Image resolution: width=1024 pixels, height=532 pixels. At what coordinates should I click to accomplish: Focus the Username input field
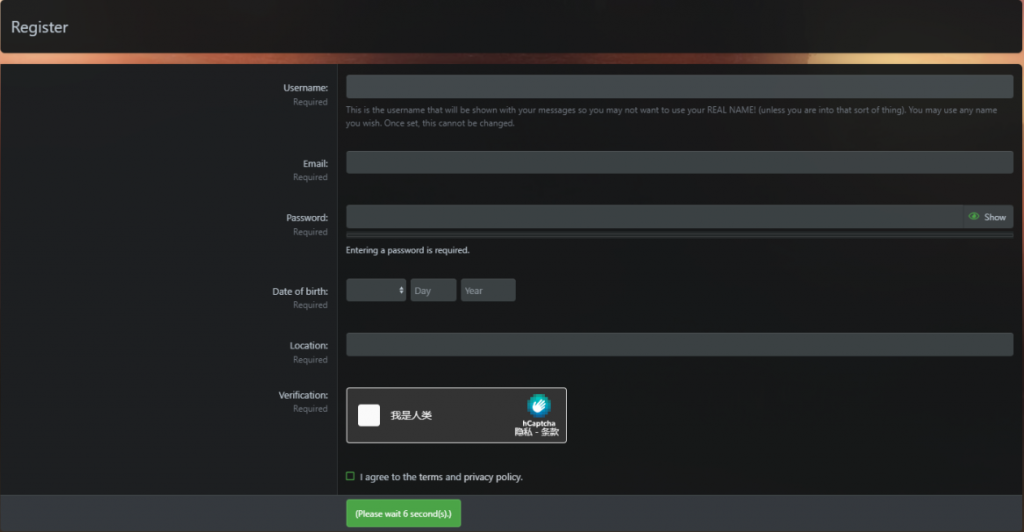pos(679,86)
